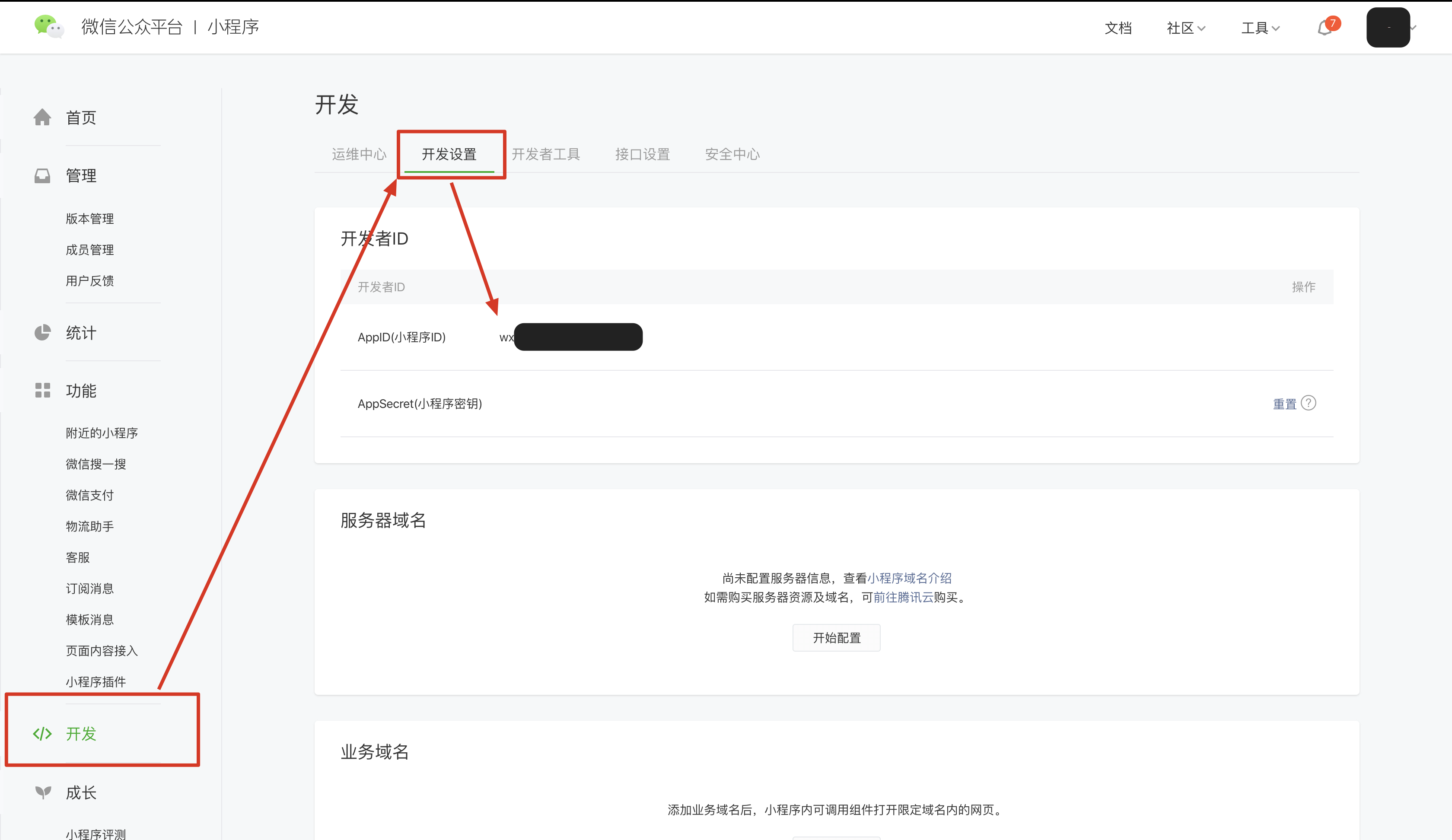Image resolution: width=1452 pixels, height=840 pixels.
Task: Expand the 工具 dropdown menu
Action: 1260,28
